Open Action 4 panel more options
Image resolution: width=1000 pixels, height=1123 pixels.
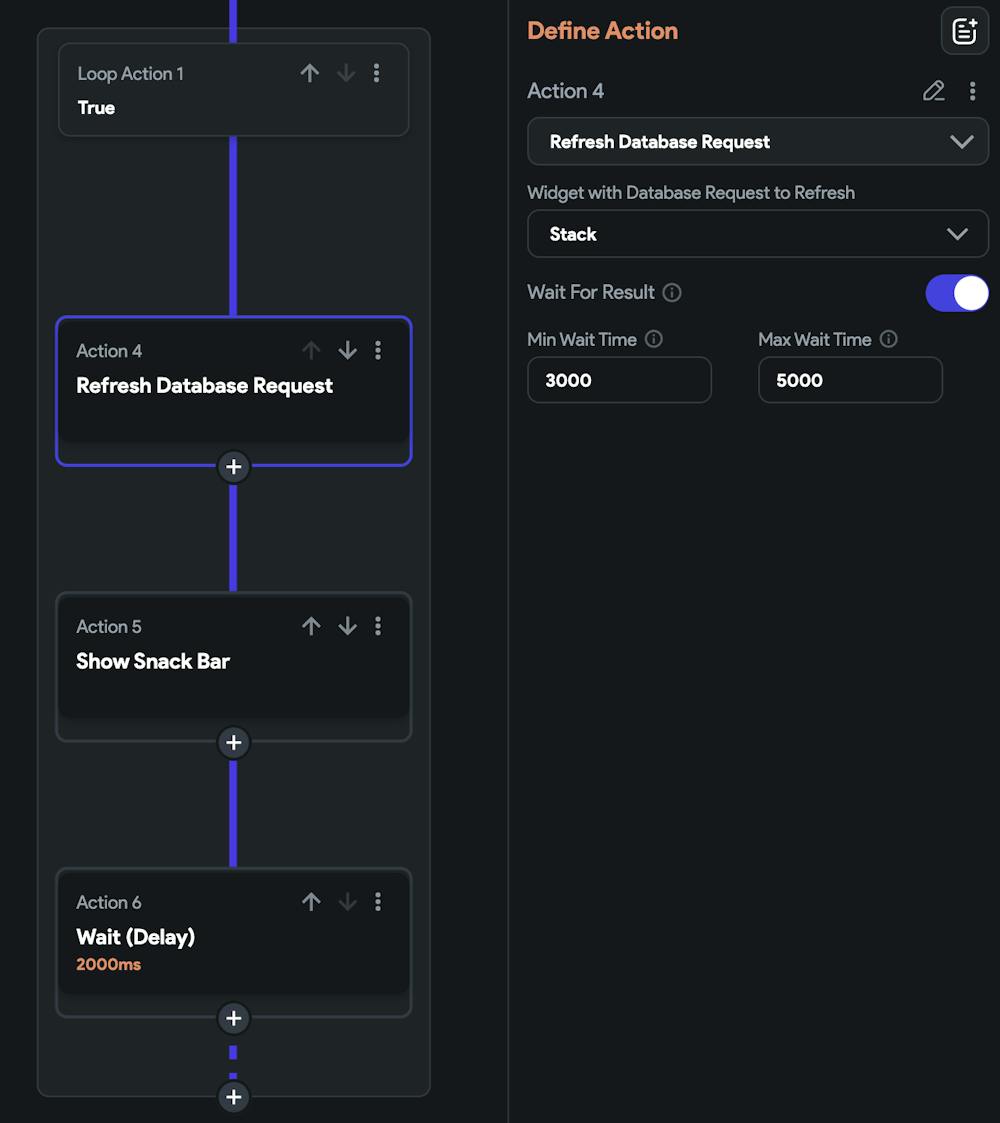[x=972, y=91]
